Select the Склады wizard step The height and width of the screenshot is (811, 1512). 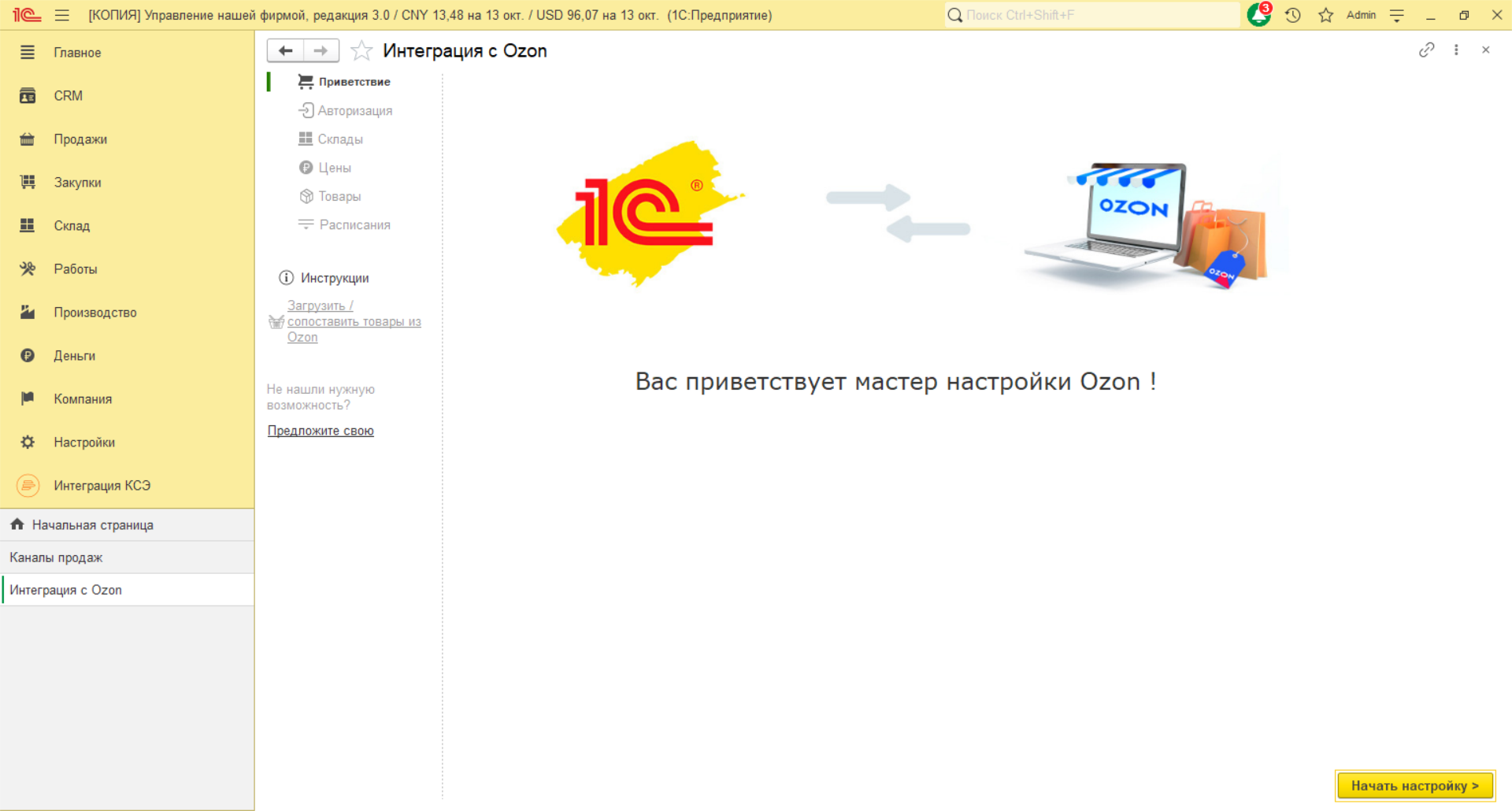click(x=331, y=139)
